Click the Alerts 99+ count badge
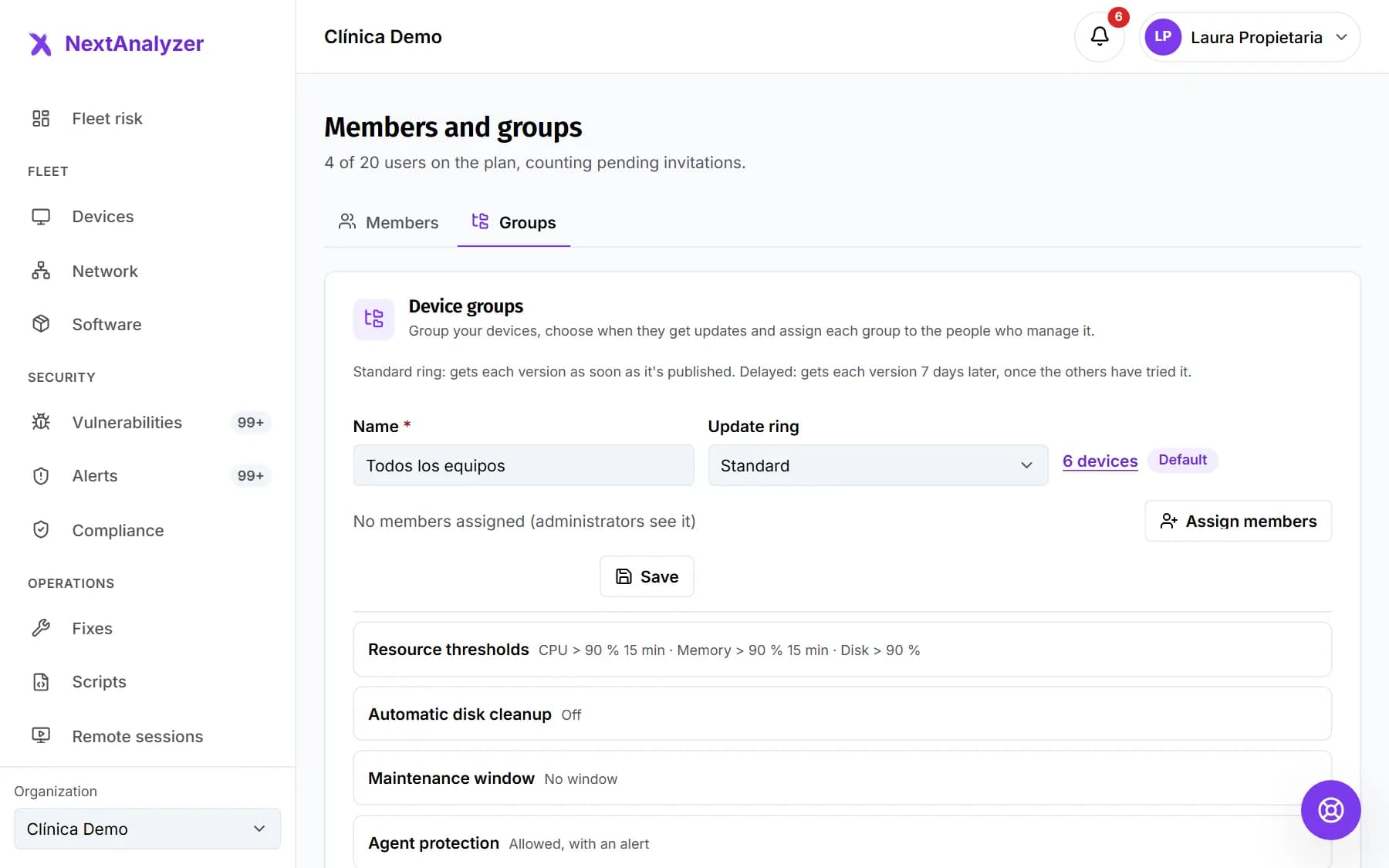Image resolution: width=1389 pixels, height=868 pixels. point(250,476)
